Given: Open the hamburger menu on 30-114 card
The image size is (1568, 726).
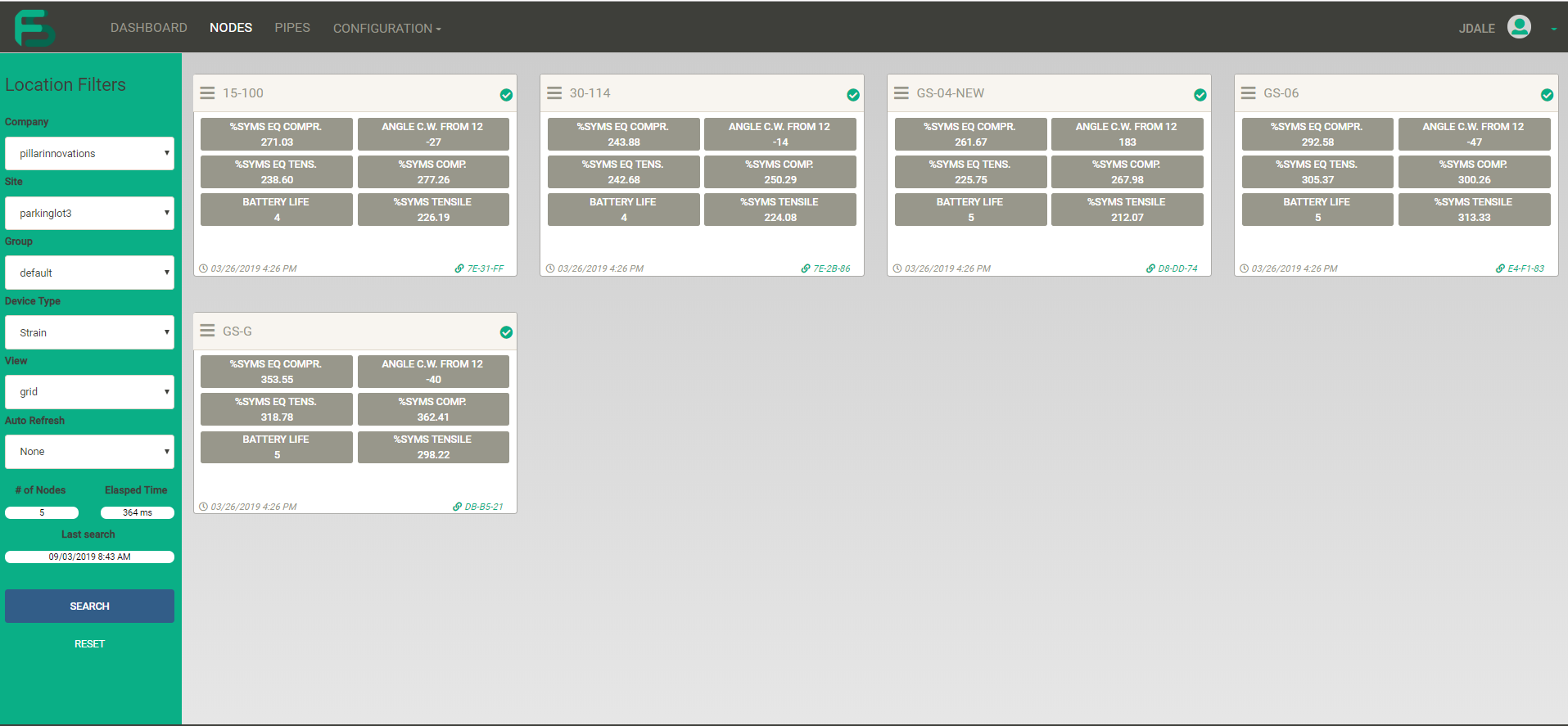Looking at the screenshot, I should pos(554,93).
